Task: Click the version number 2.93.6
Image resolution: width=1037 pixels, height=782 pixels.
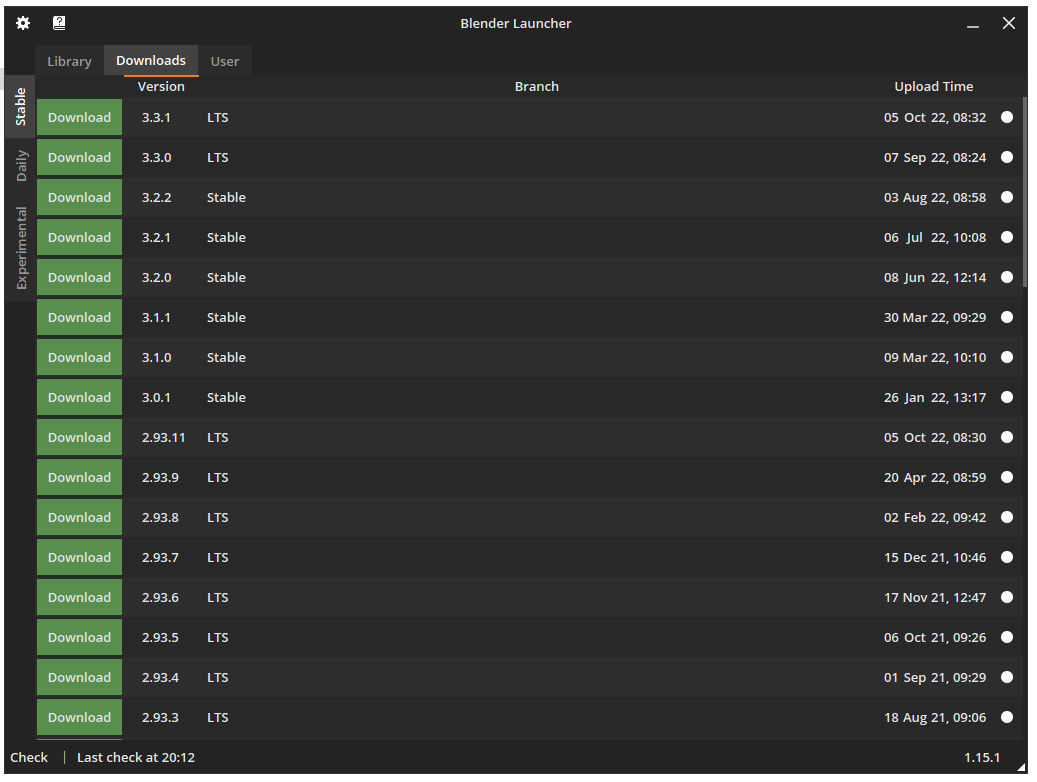Action: (x=160, y=598)
